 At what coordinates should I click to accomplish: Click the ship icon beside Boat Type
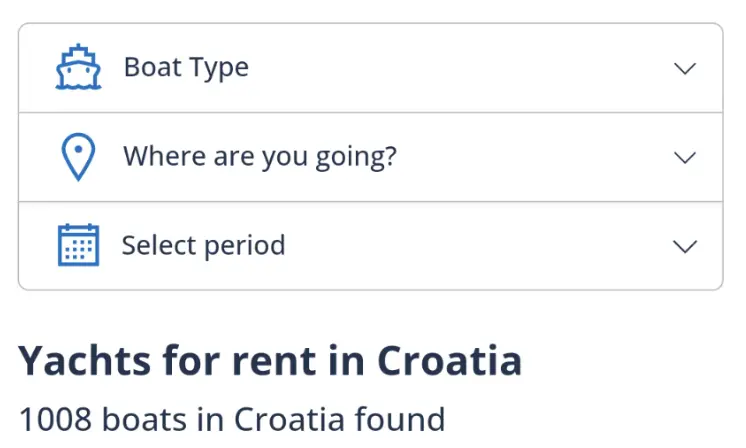78,68
